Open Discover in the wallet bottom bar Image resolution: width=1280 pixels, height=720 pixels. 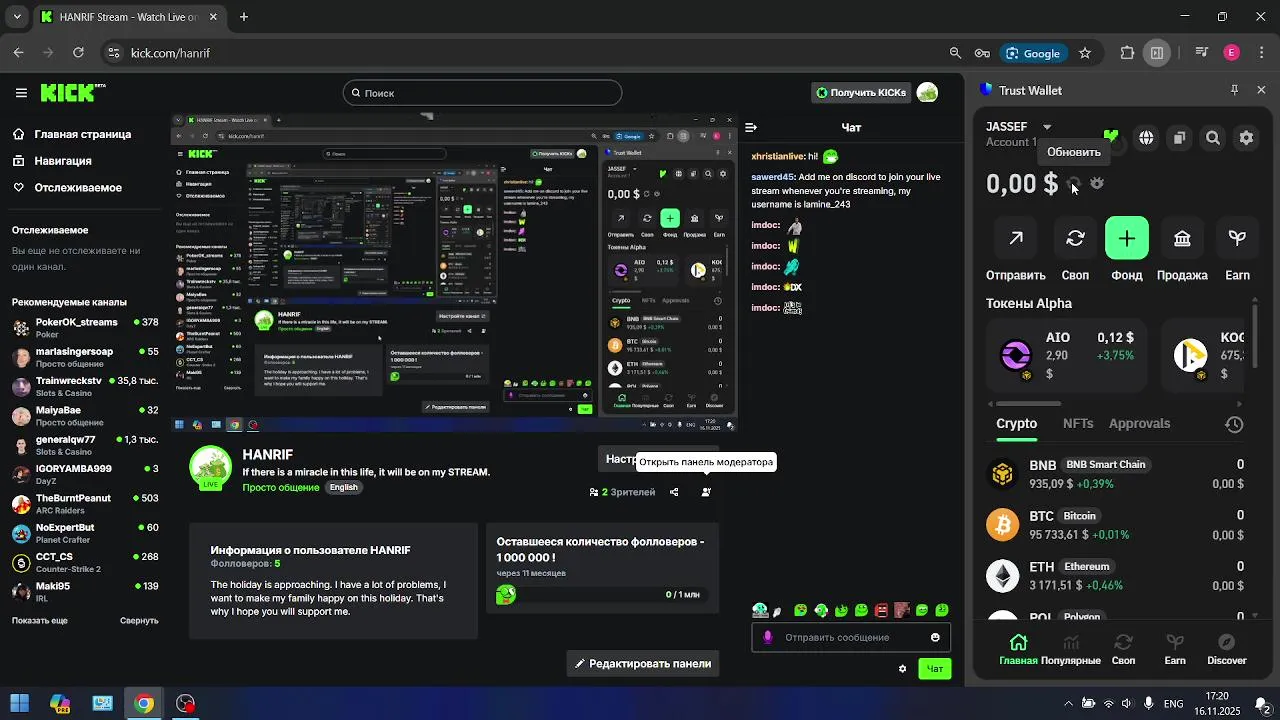(x=1227, y=649)
